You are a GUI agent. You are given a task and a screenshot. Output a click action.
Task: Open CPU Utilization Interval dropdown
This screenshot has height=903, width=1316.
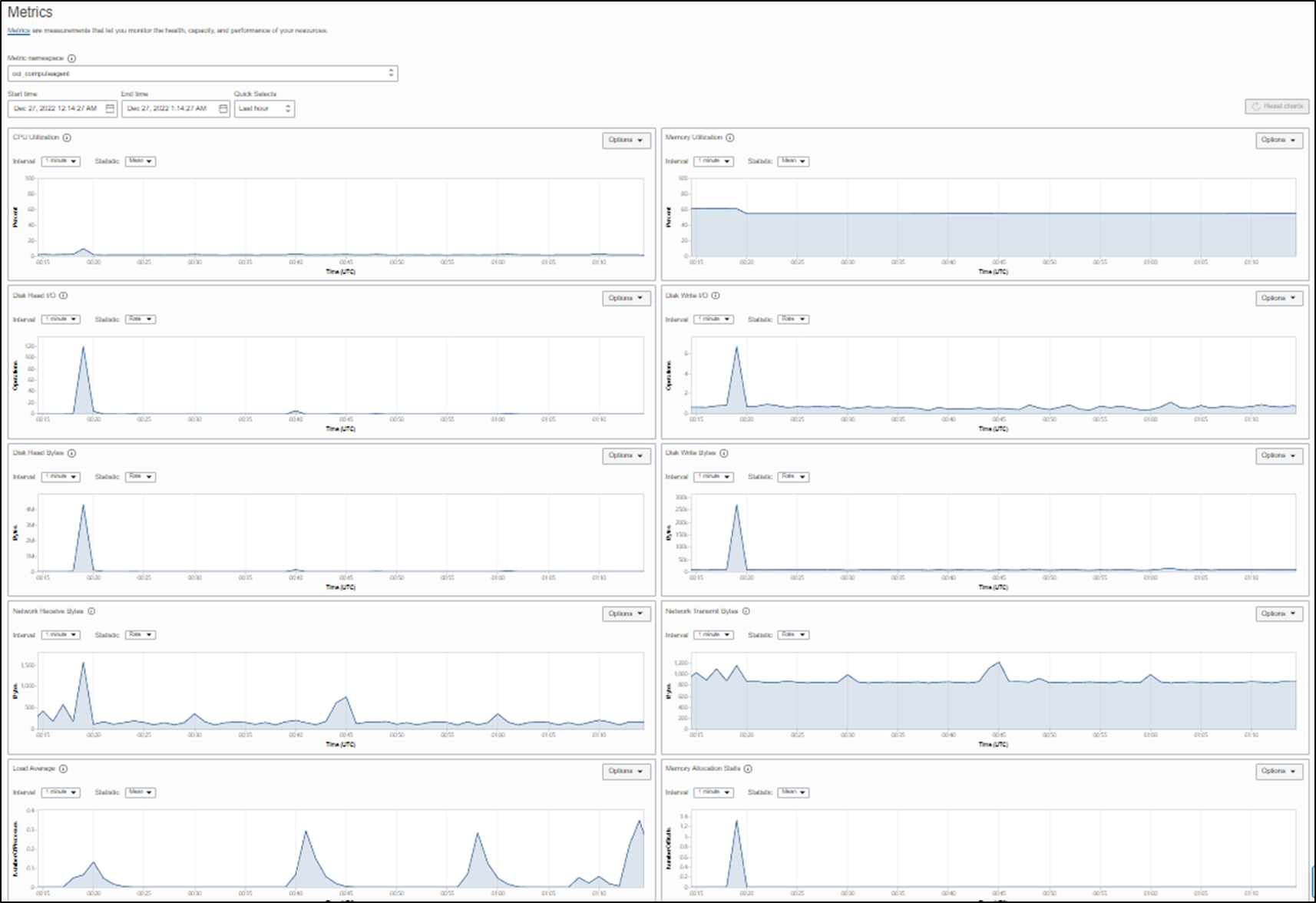click(x=61, y=161)
